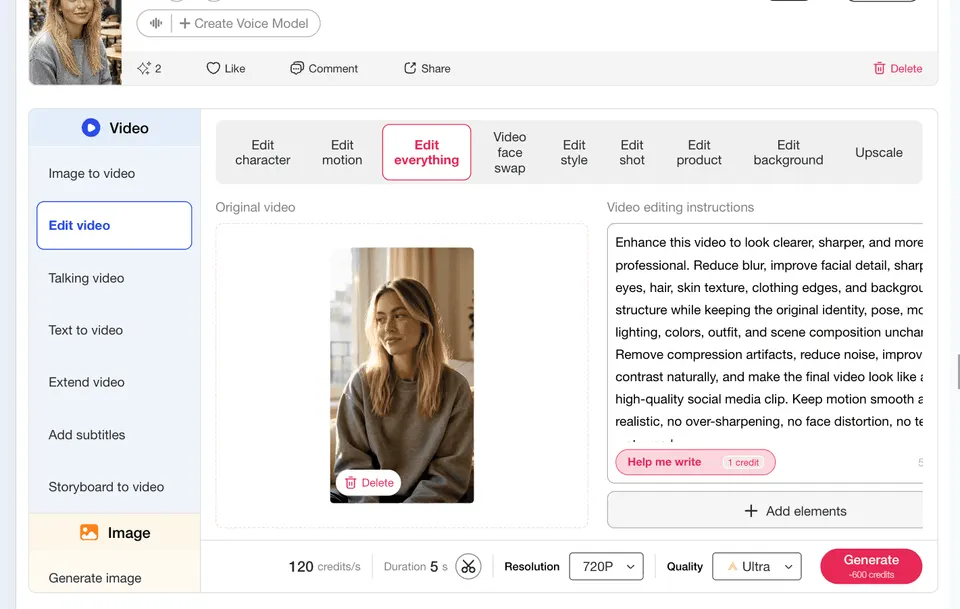Click the page scrollbar thumb

tap(958, 372)
